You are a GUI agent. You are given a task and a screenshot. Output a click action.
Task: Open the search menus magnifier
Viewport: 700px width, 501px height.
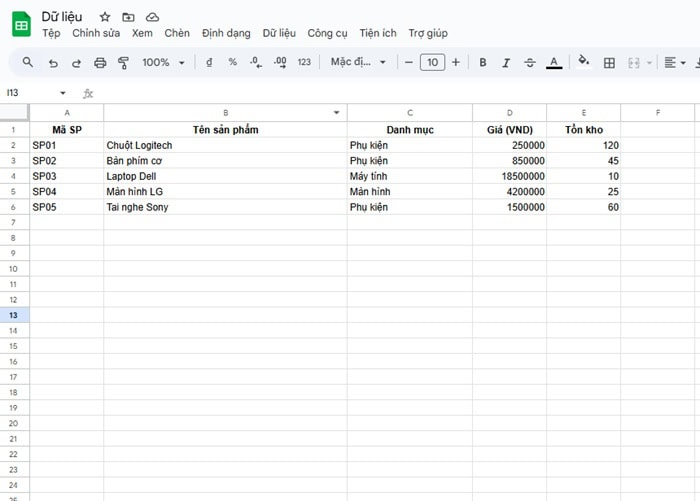(28, 62)
